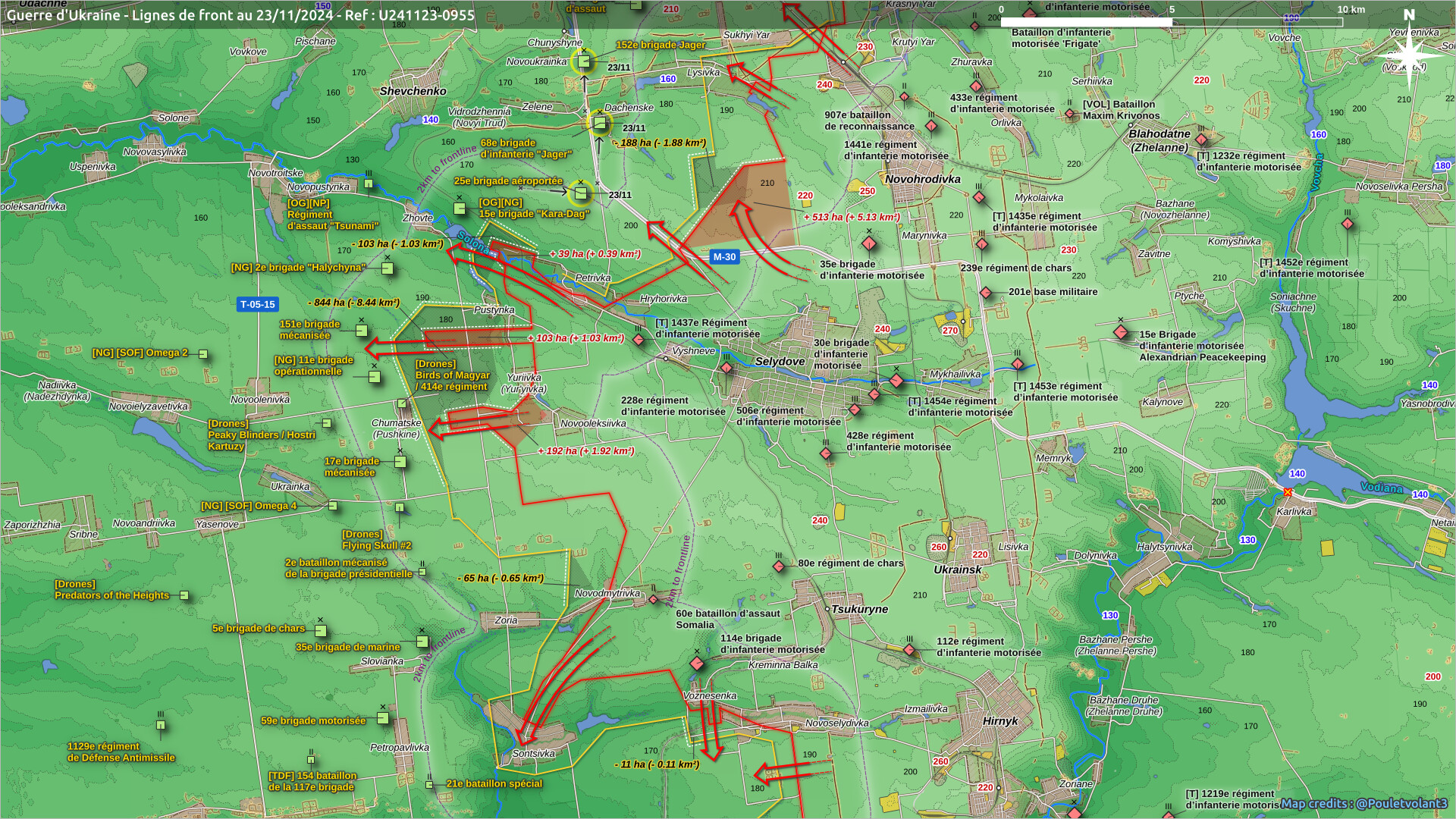Screen dimensions: 1456x819
Task: Click the white distance scale bar
Action: 1086,22
